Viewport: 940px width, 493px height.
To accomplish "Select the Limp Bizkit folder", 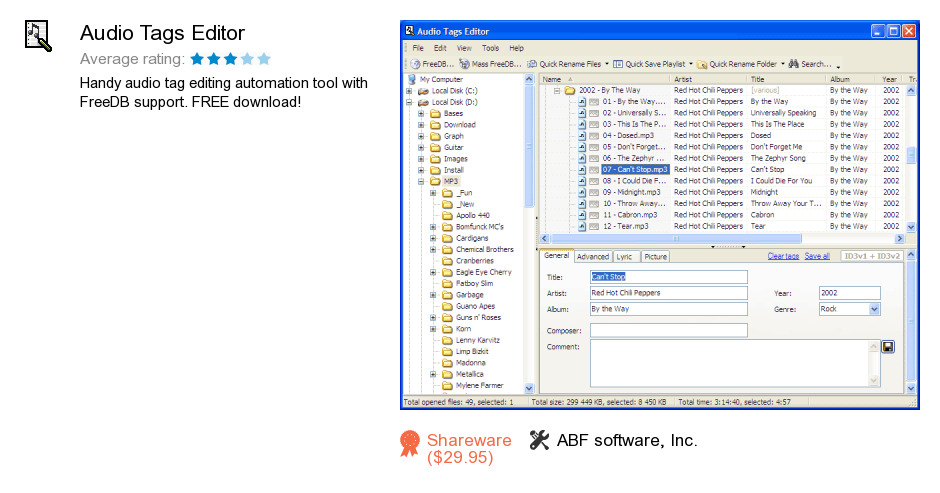I will tap(465, 351).
